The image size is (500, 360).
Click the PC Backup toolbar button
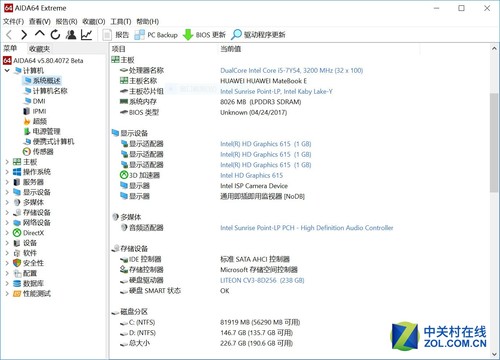pos(156,35)
